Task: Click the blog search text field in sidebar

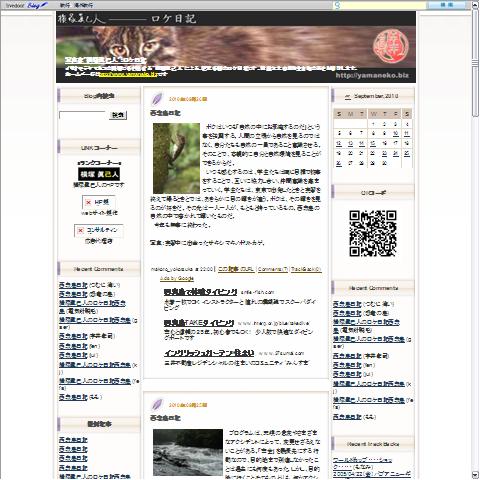Action: tap(82, 115)
